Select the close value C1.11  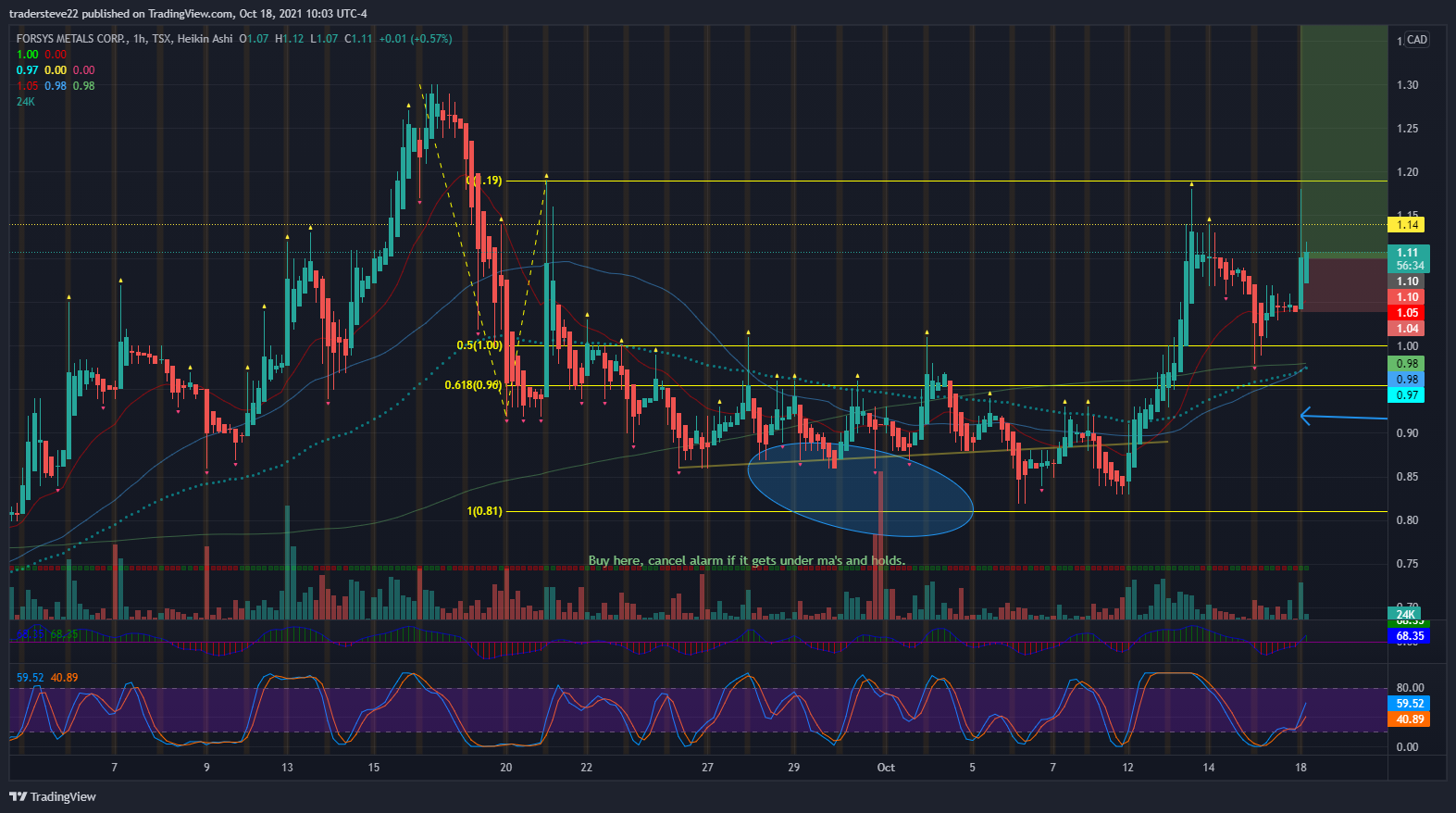pyautogui.click(x=358, y=39)
